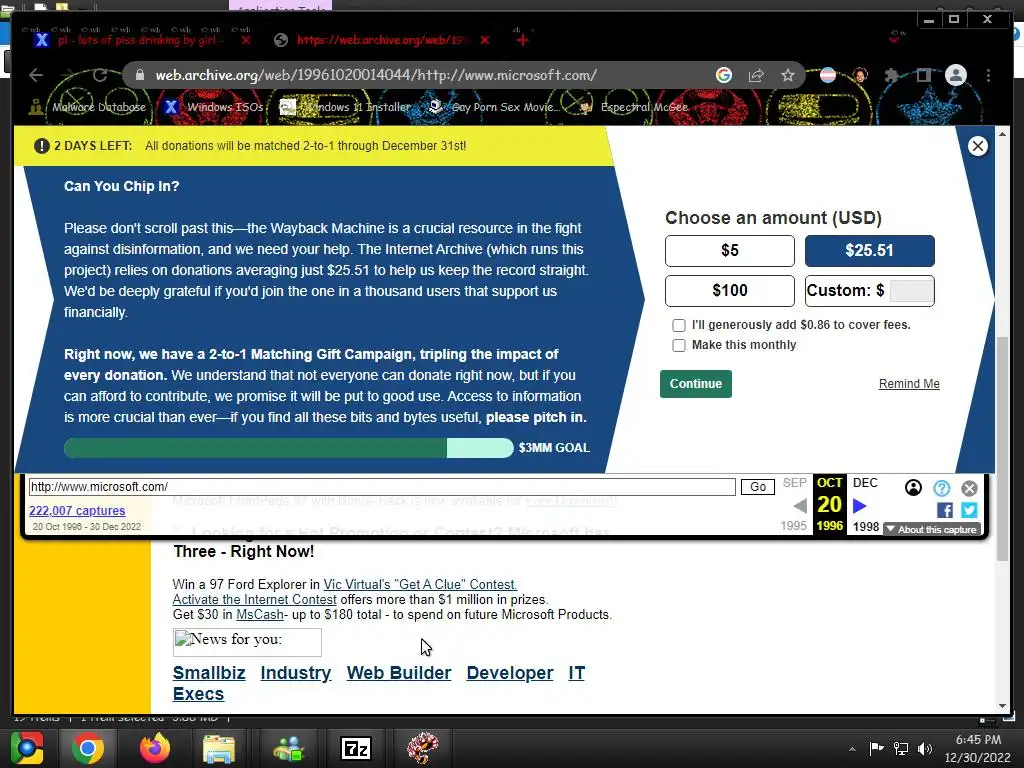The height and width of the screenshot is (768, 1024).
Task: Share capture on Twitter
Action: coord(969,510)
